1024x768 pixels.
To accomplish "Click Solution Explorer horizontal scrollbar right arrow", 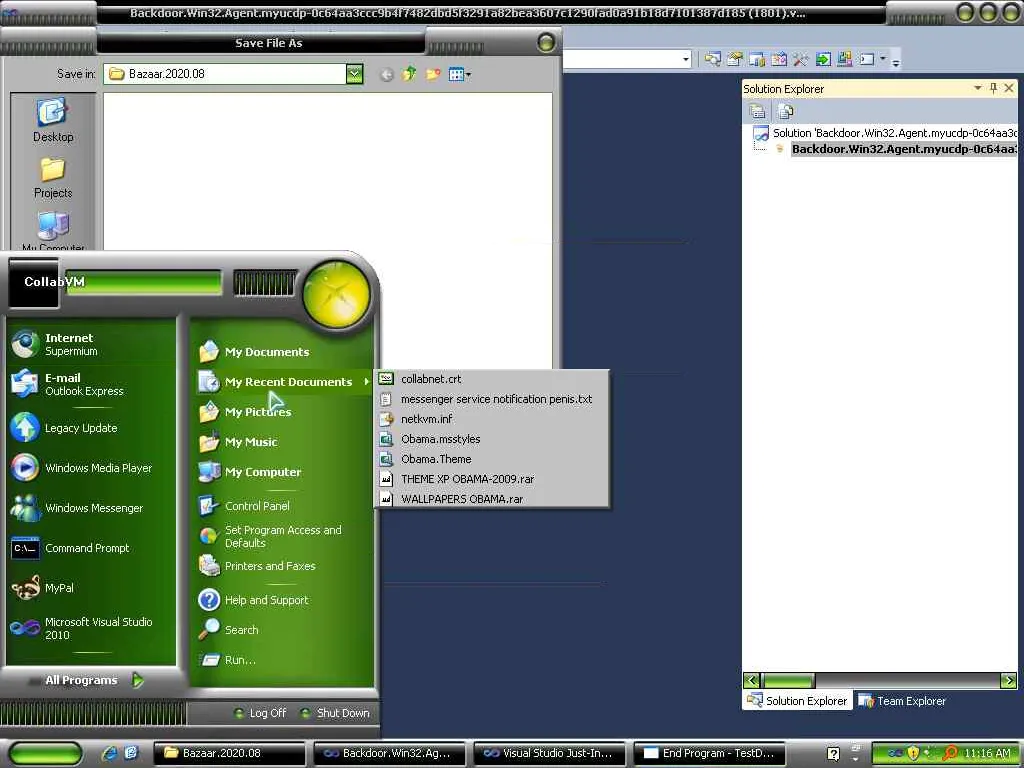I will [1008, 680].
